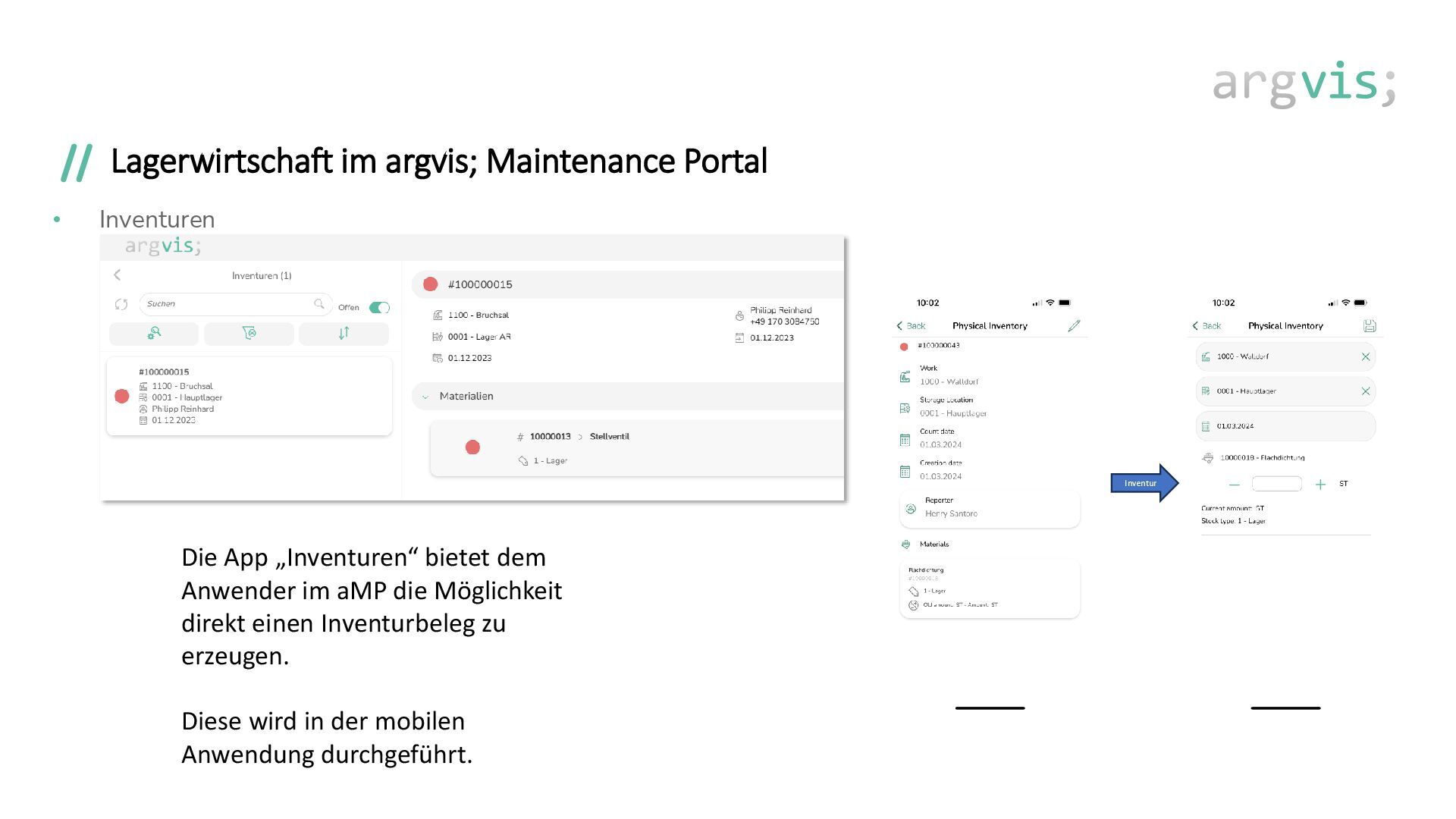
Task: Tap Back on the phone screen with pencil icon
Action: (x=911, y=326)
